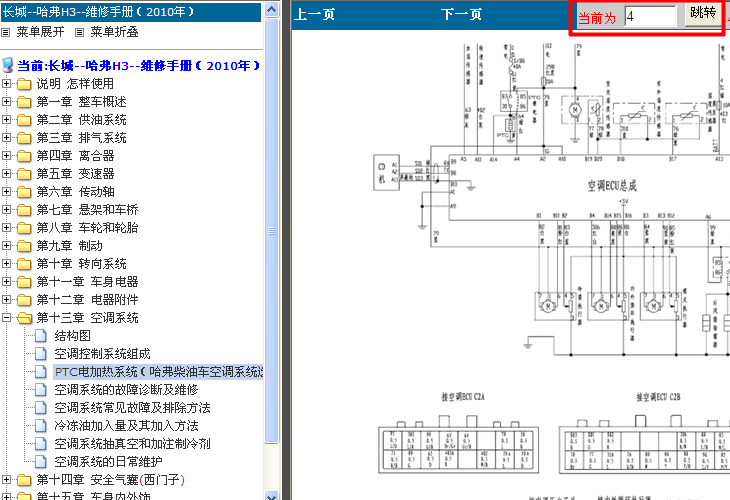Go to next page 下一页

tap(461, 14)
